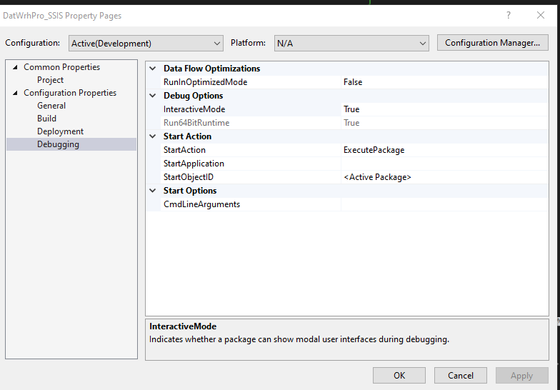Screen dimensions: 560x390
Task: Select General under Configuration Properties
Action: (51, 106)
